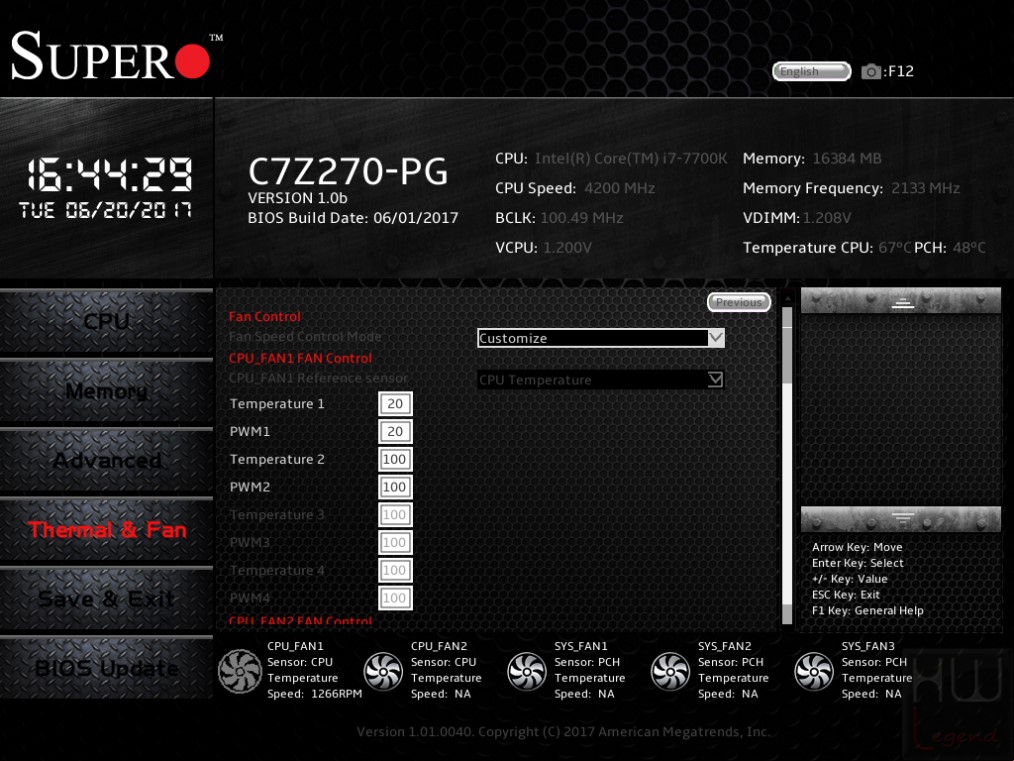This screenshot has width=1014, height=761.
Task: Click the SYS_FAN2 fan icon
Action: tap(671, 671)
